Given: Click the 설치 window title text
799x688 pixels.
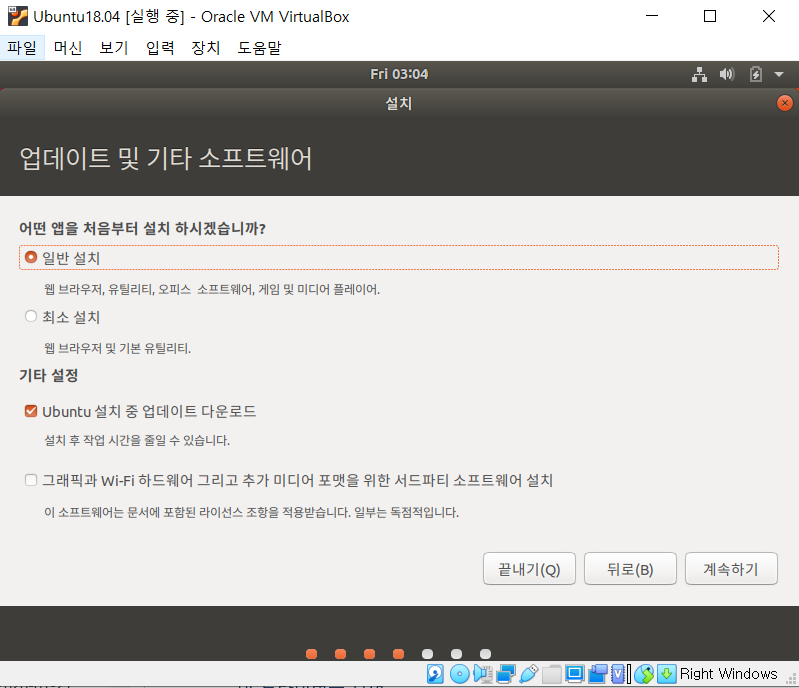Looking at the screenshot, I should point(398,103).
